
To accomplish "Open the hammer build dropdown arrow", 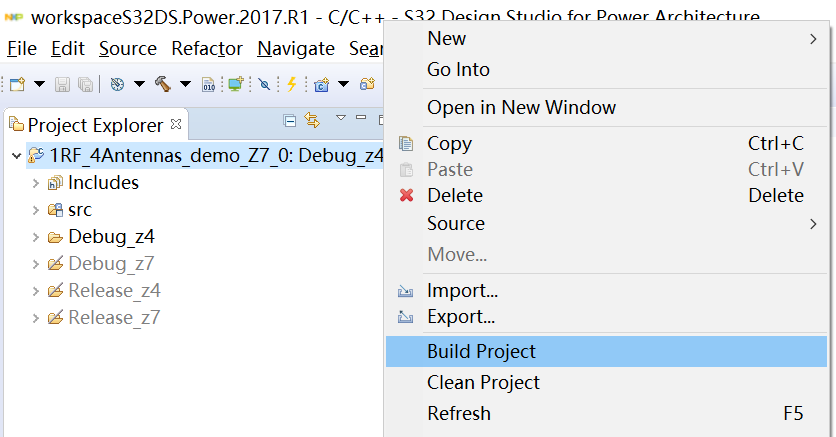I will (x=185, y=84).
